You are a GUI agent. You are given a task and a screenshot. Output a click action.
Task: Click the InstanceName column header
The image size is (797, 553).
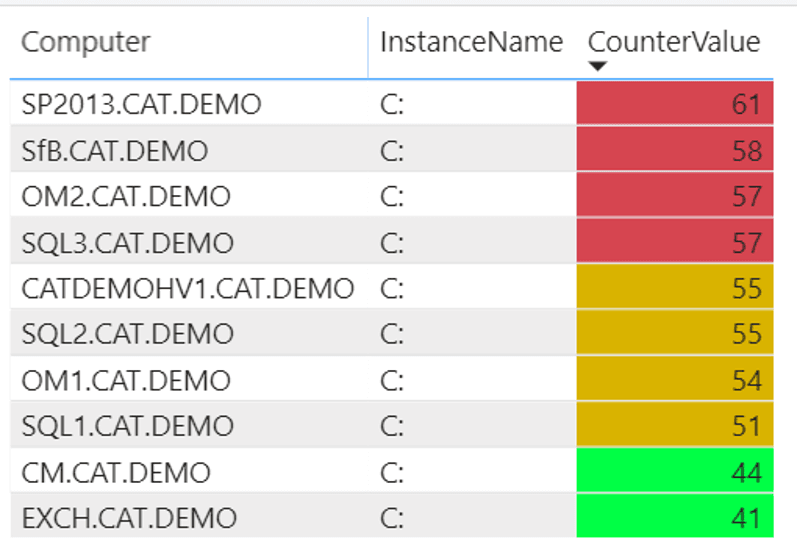point(471,42)
